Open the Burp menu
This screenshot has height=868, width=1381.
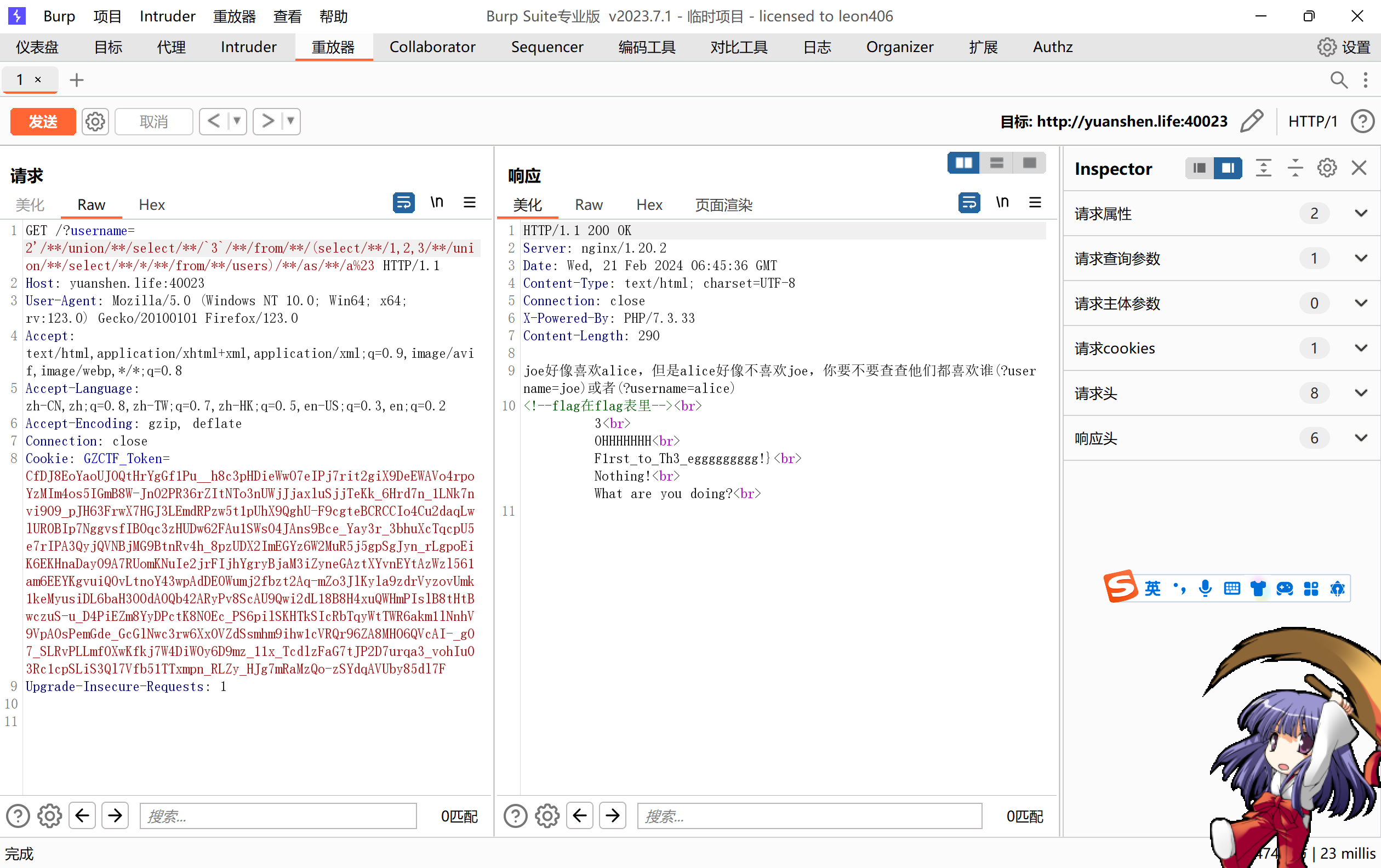click(59, 16)
